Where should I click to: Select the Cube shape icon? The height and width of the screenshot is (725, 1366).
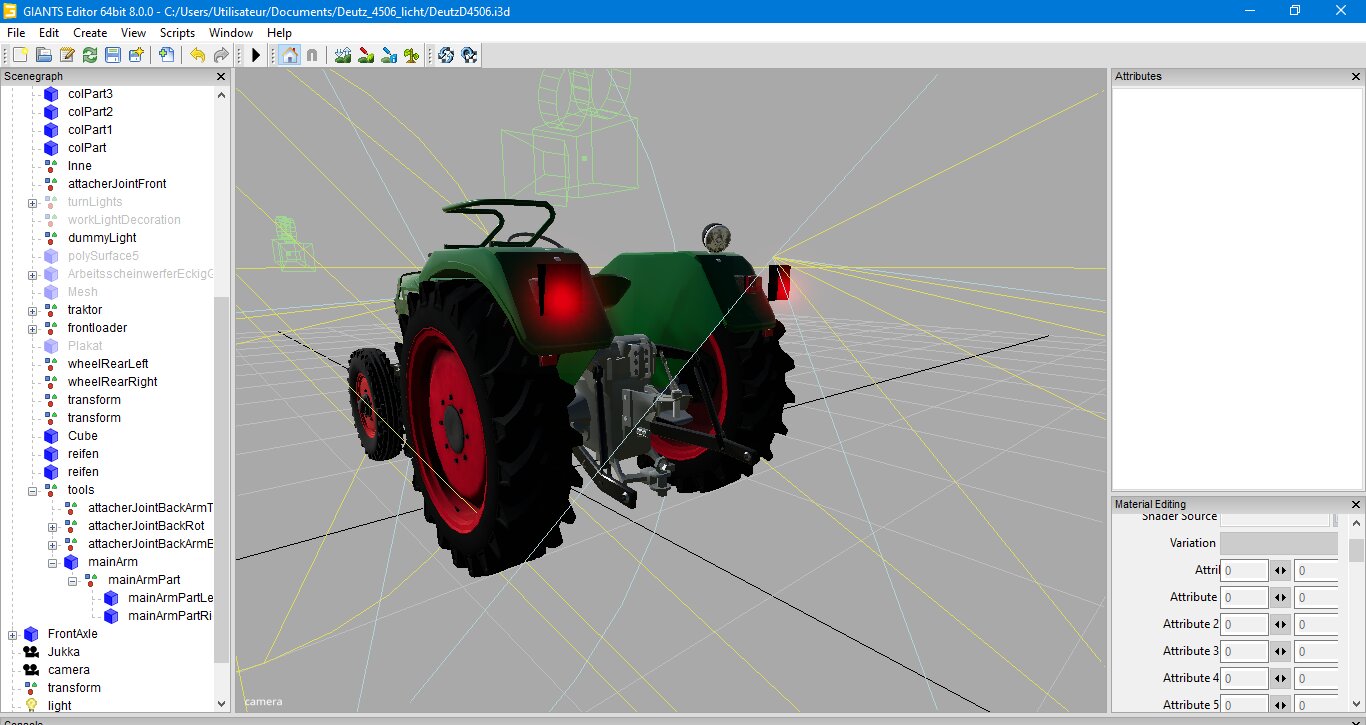pyautogui.click(x=51, y=436)
